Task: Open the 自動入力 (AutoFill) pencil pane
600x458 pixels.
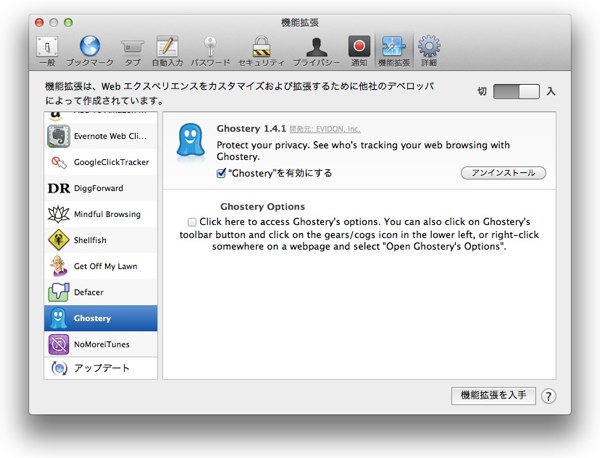Action: click(167, 51)
